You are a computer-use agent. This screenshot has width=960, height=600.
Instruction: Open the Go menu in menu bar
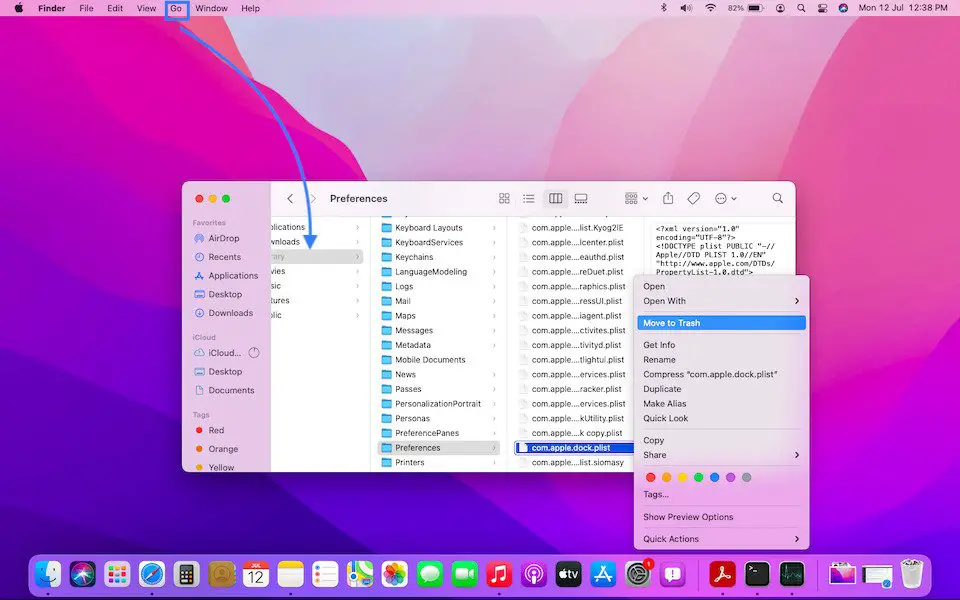176,8
